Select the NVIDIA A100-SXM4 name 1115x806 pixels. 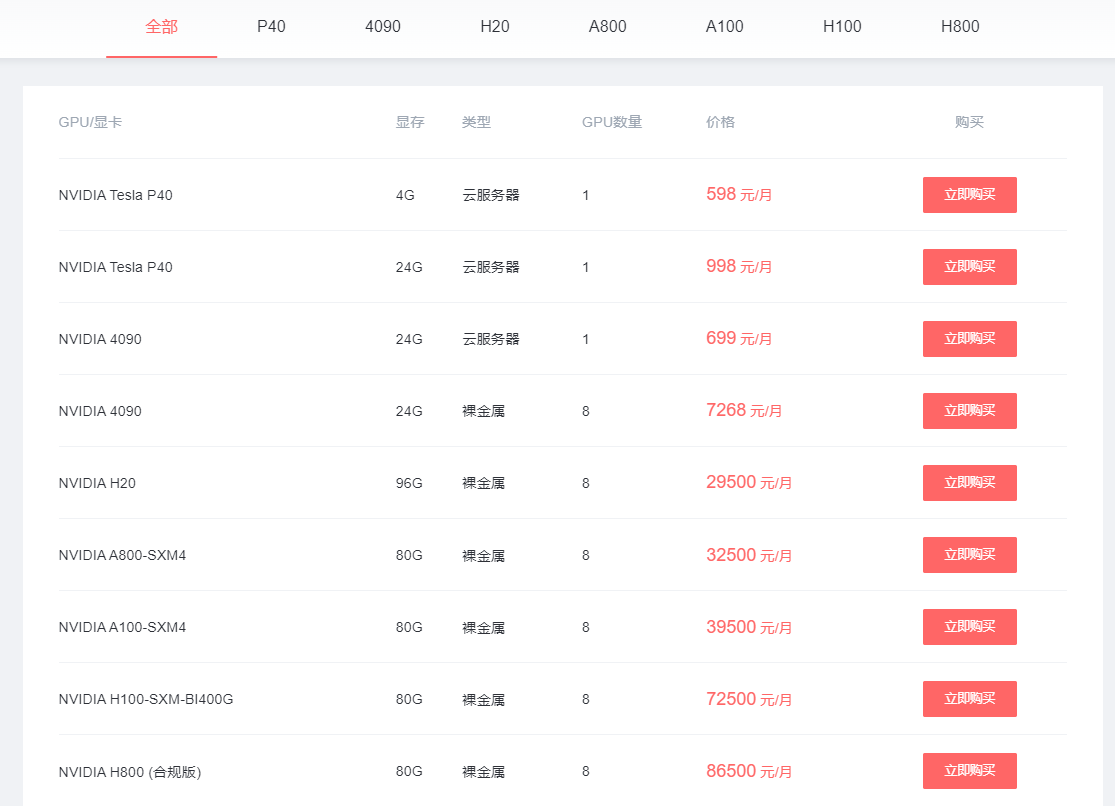tap(122, 627)
